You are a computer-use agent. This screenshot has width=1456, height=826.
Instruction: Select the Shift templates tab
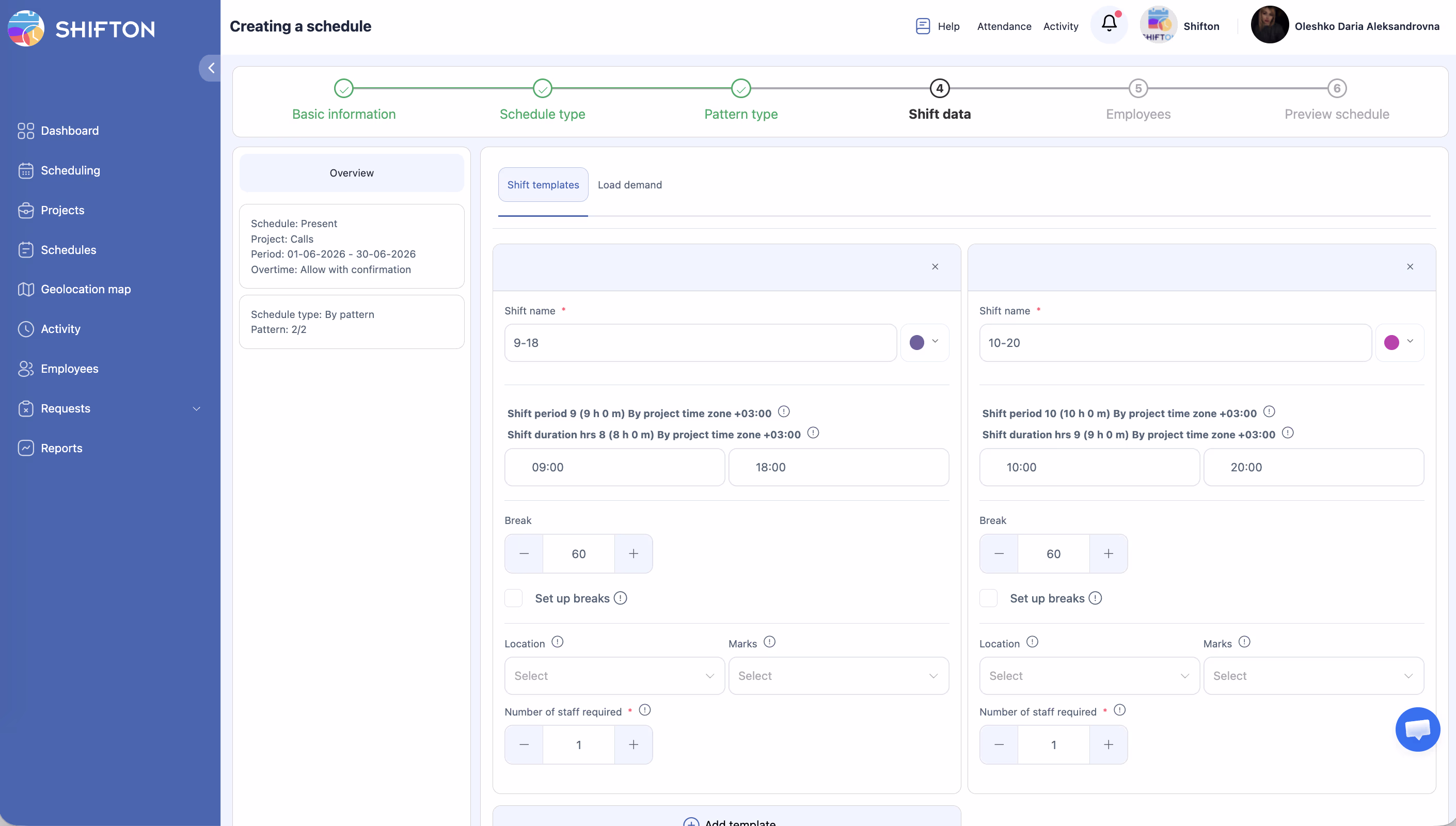point(543,185)
